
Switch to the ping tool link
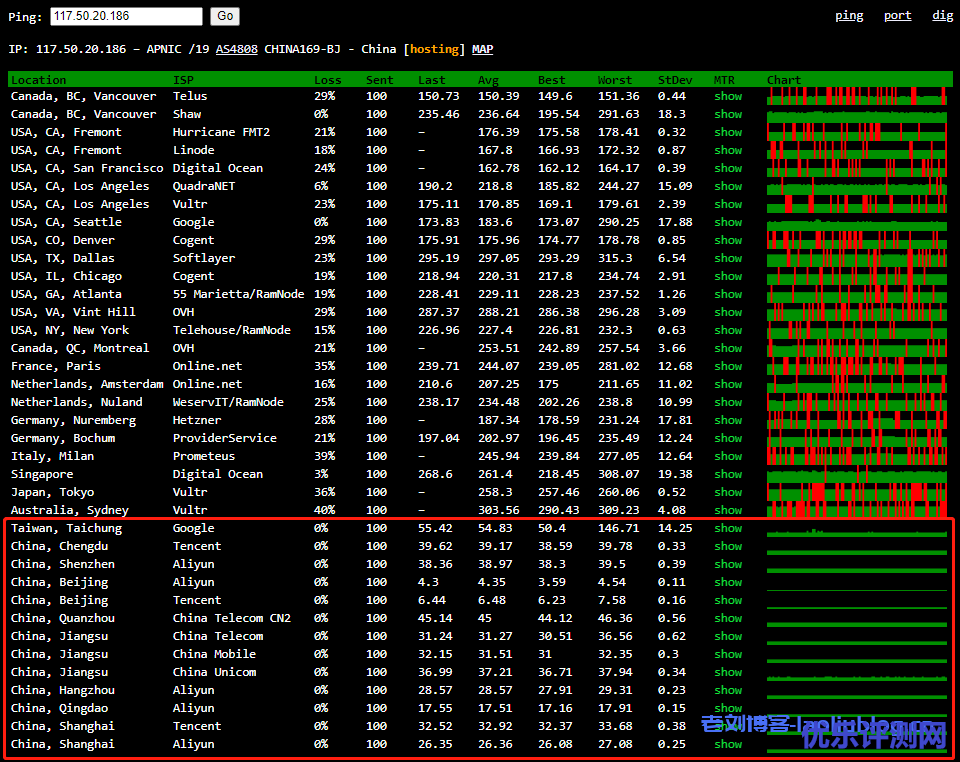click(849, 15)
